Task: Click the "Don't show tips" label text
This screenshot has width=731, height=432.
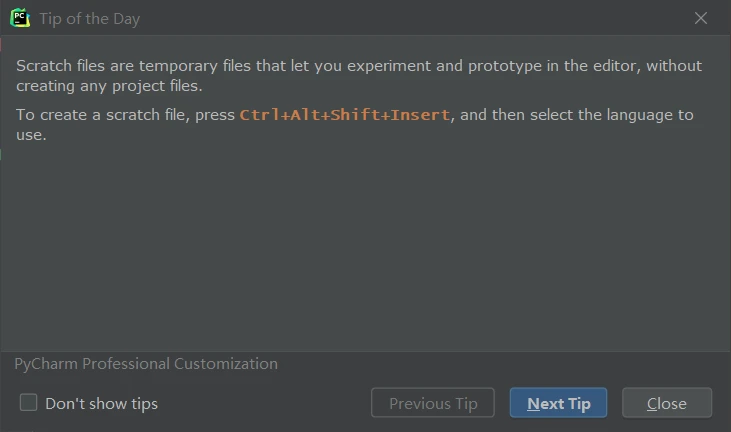Action: click(x=101, y=404)
